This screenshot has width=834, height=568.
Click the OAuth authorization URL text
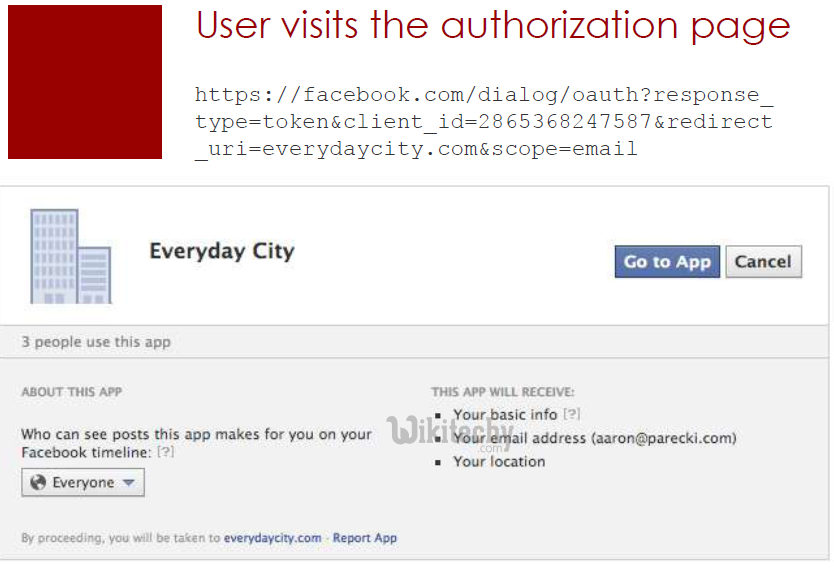484,122
